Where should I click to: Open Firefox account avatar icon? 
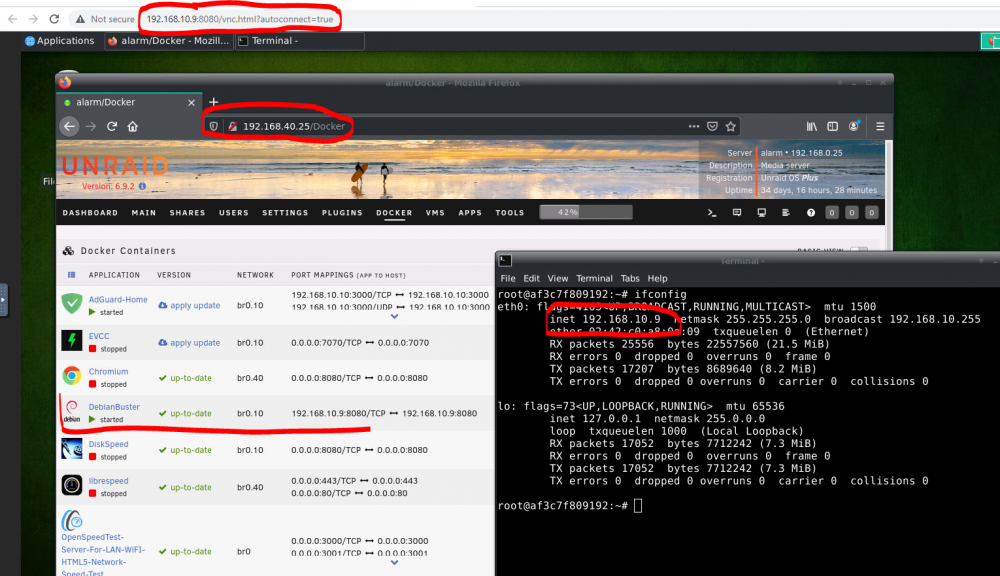tap(854, 126)
